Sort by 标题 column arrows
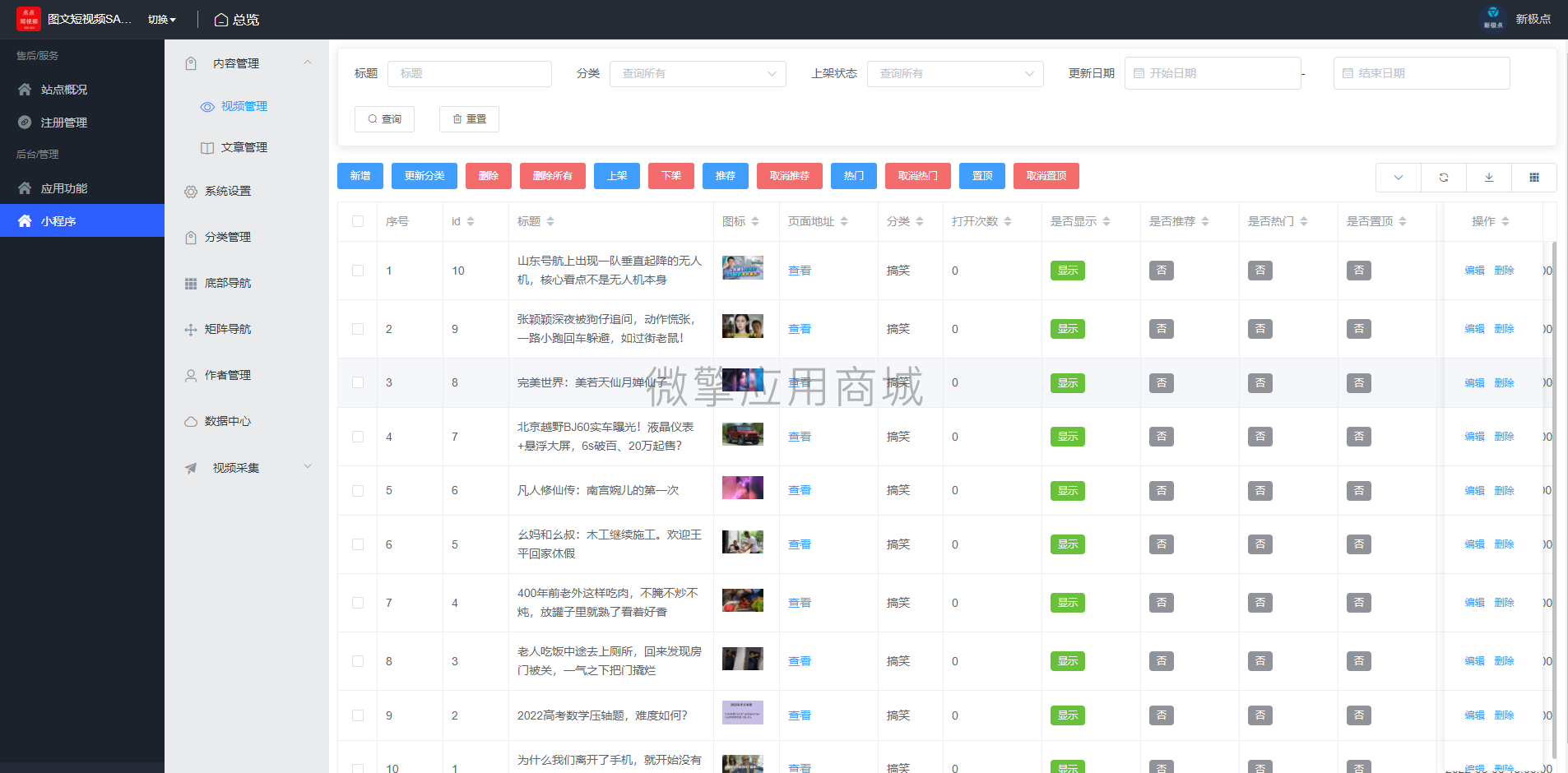 click(x=550, y=221)
